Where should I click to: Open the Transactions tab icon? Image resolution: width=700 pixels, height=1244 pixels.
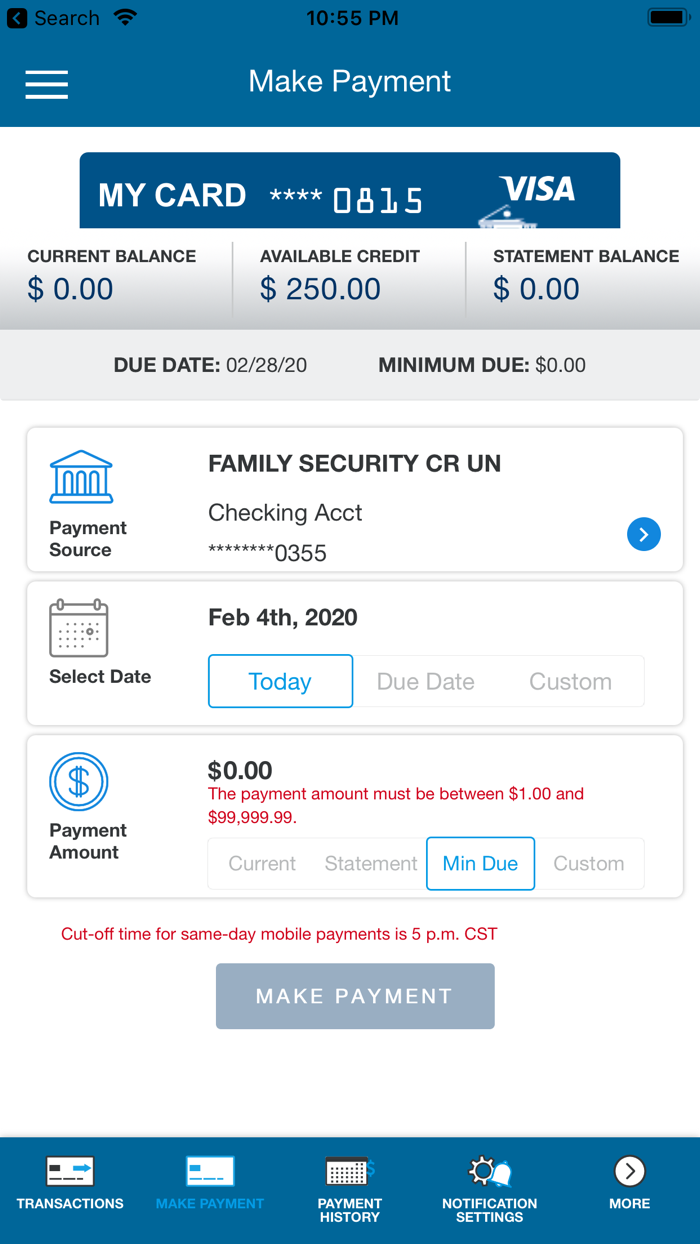click(x=69, y=1170)
